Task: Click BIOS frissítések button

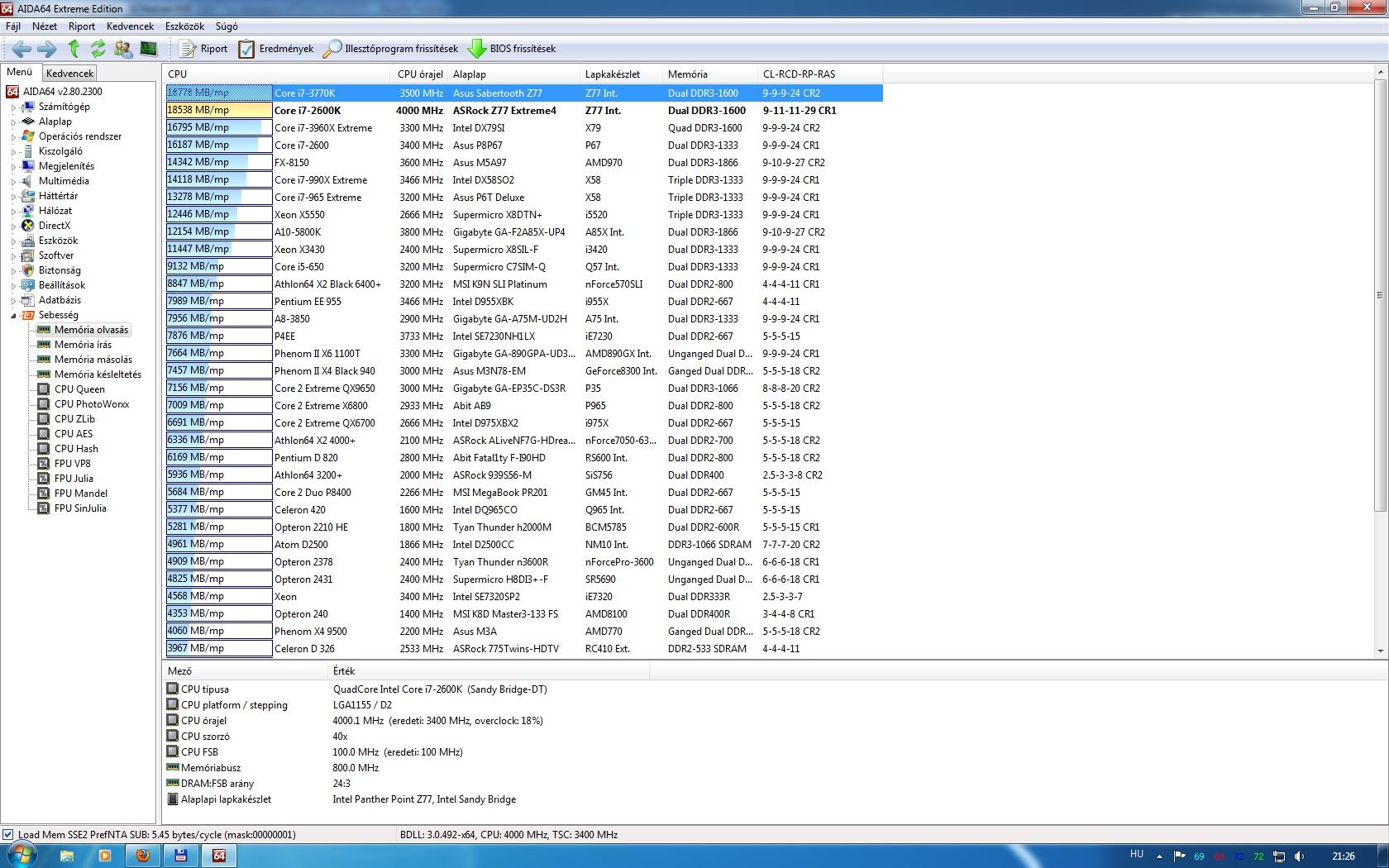Action: coord(512,49)
